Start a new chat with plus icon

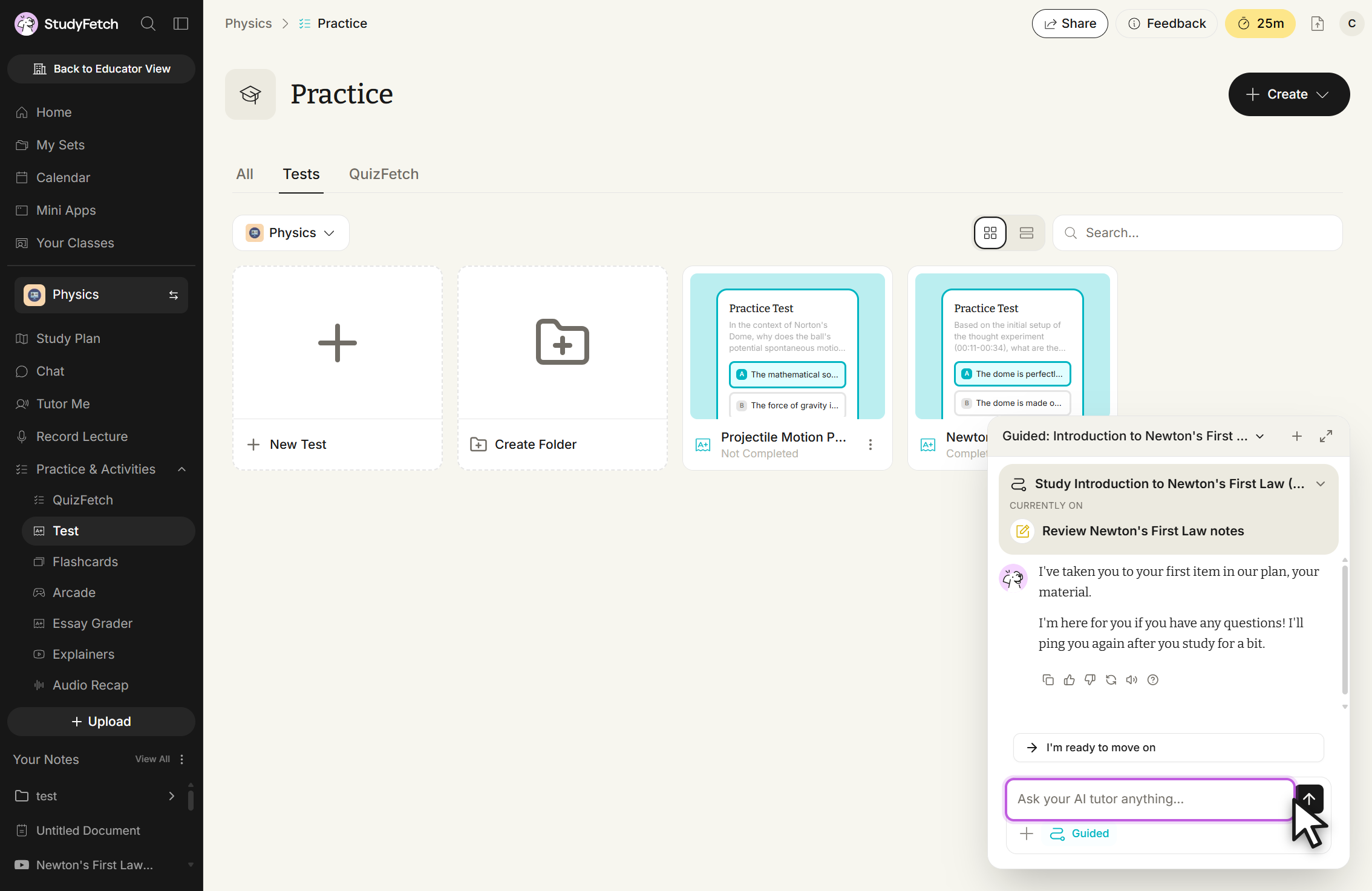click(1296, 436)
